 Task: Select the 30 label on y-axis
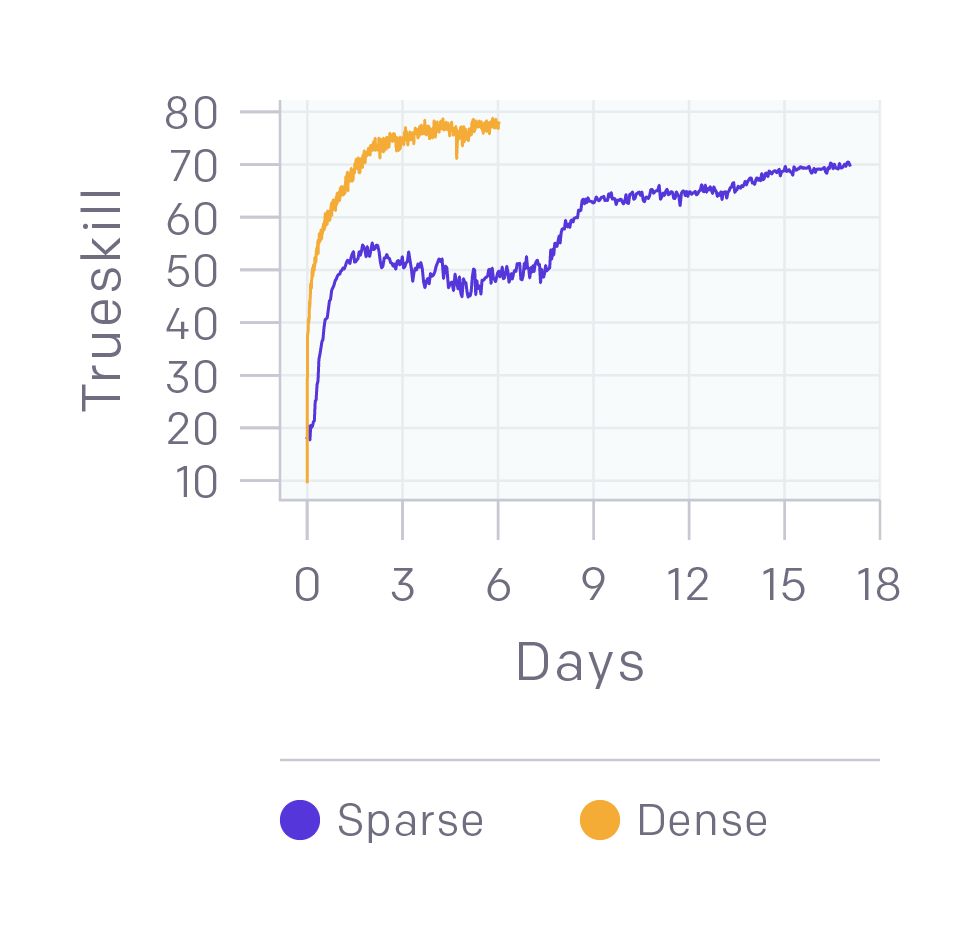191,376
